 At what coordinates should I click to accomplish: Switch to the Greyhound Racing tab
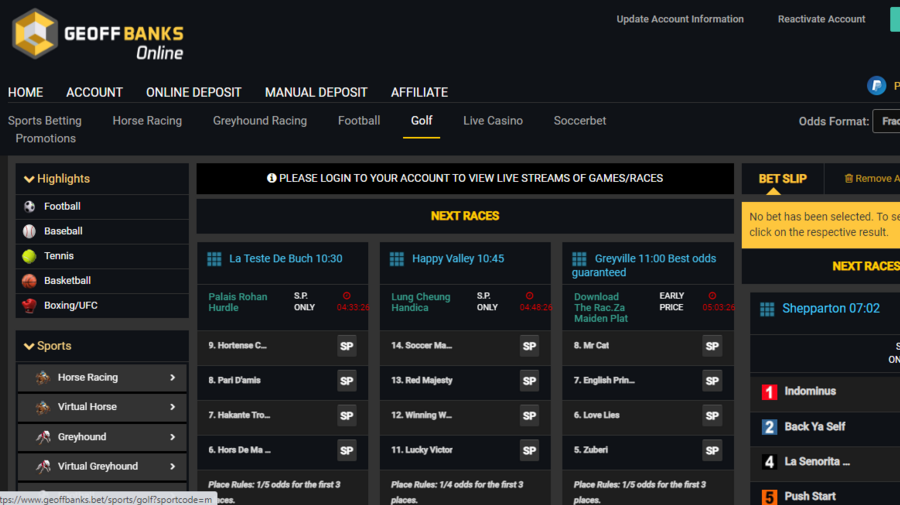(259, 121)
